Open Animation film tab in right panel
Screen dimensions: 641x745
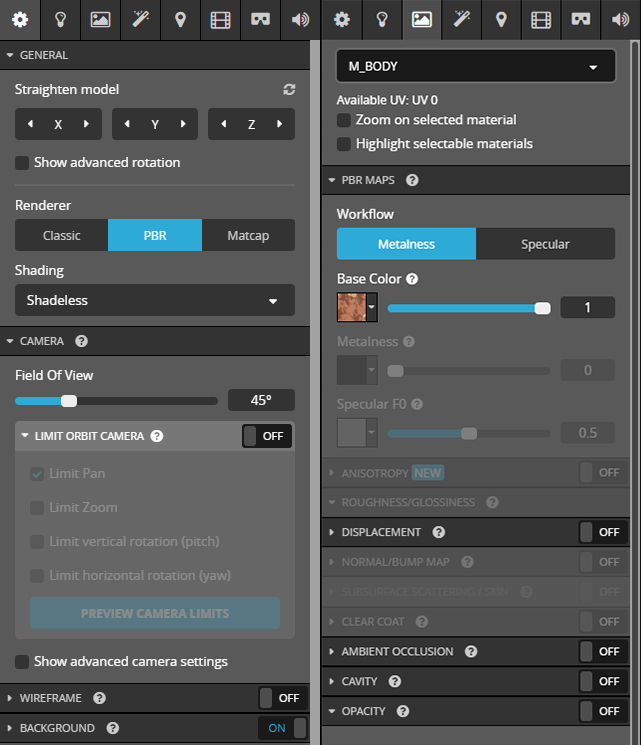[x=540, y=19]
